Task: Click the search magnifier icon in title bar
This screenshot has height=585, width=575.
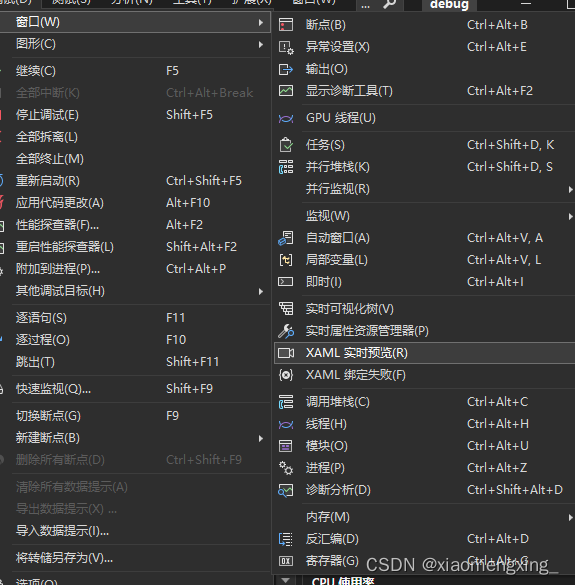Action: 390,4
